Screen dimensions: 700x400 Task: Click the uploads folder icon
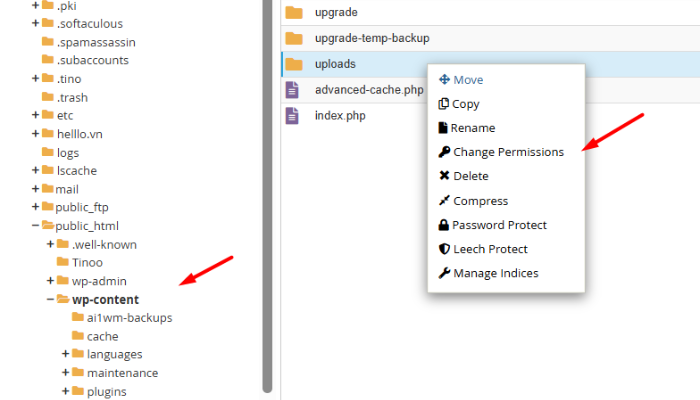click(x=293, y=64)
